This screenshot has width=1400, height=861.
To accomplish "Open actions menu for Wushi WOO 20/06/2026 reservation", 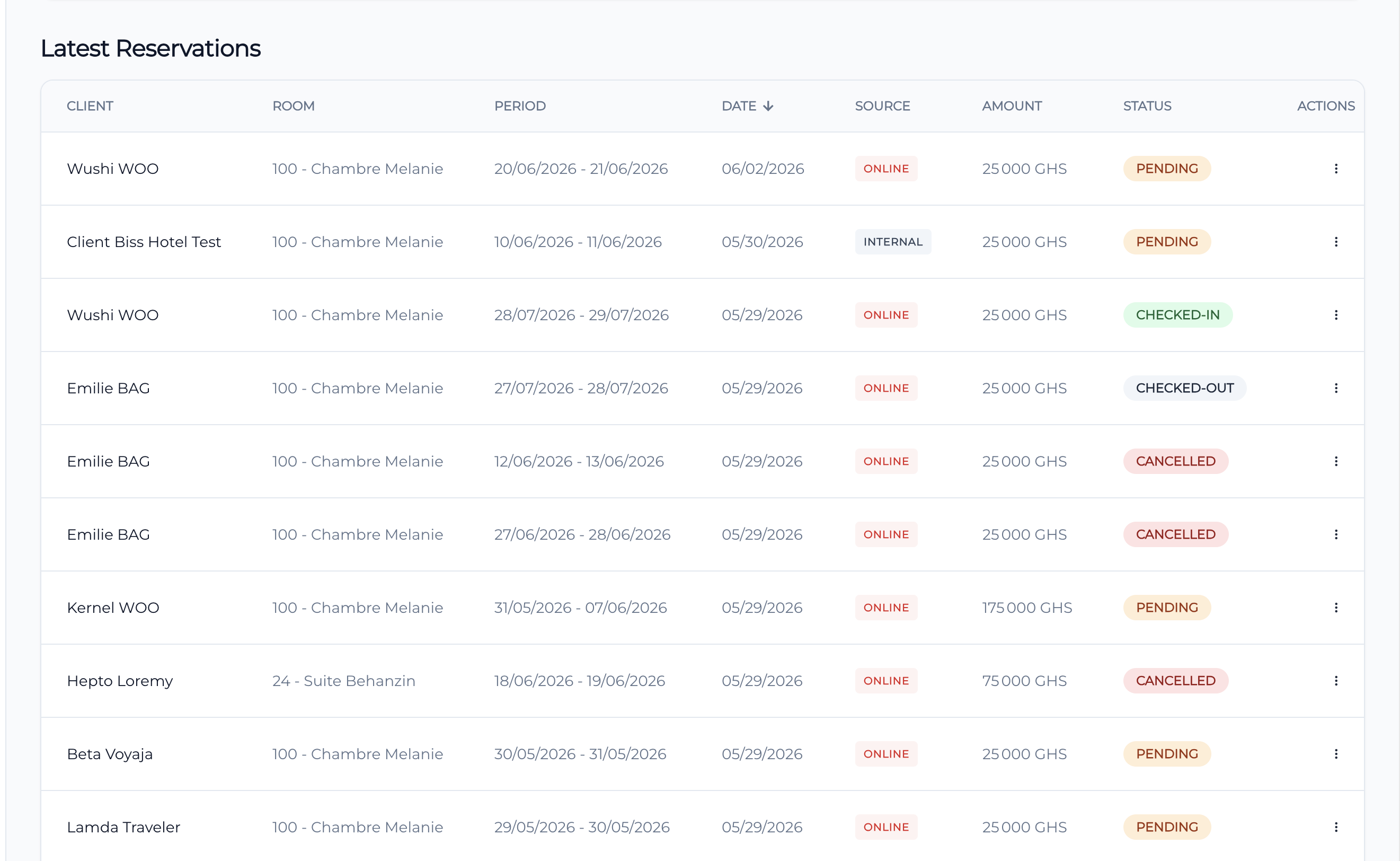I will pyautogui.click(x=1336, y=169).
